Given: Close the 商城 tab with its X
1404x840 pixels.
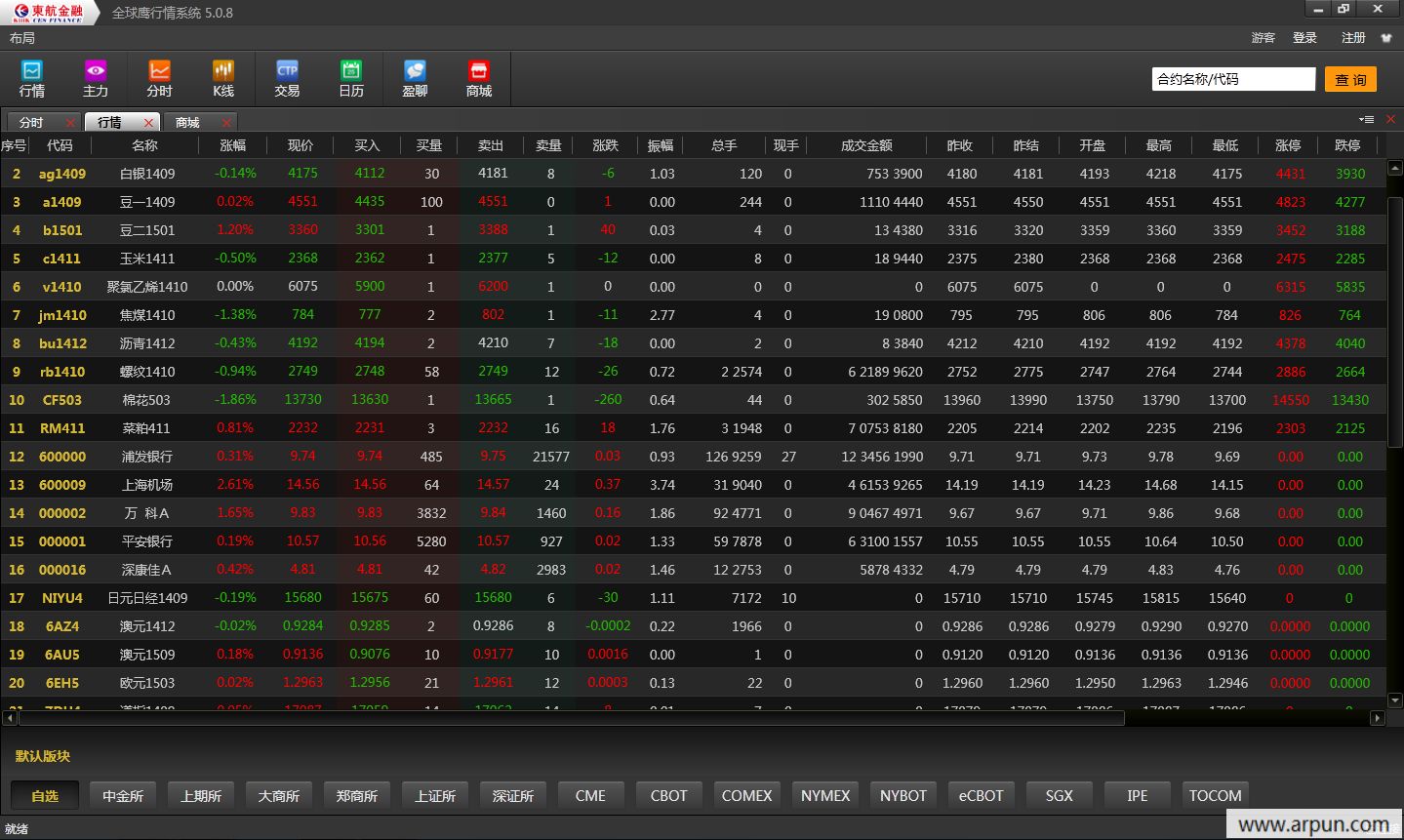Looking at the screenshot, I should pos(226,123).
